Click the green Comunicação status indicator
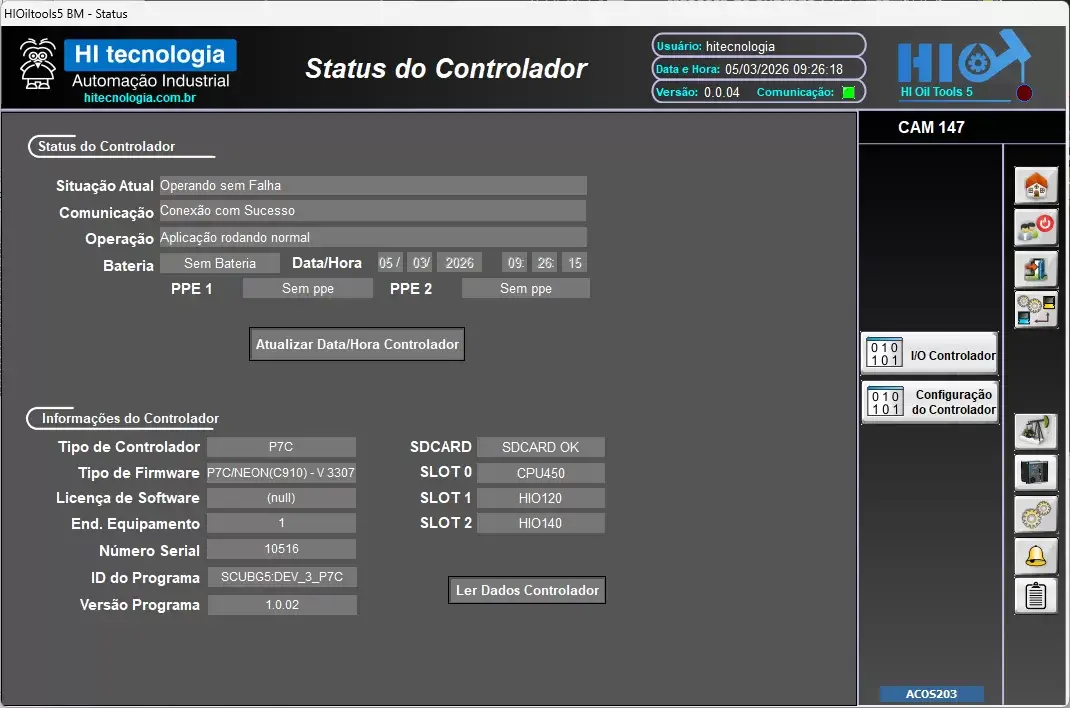This screenshot has width=1070, height=708. [x=848, y=93]
